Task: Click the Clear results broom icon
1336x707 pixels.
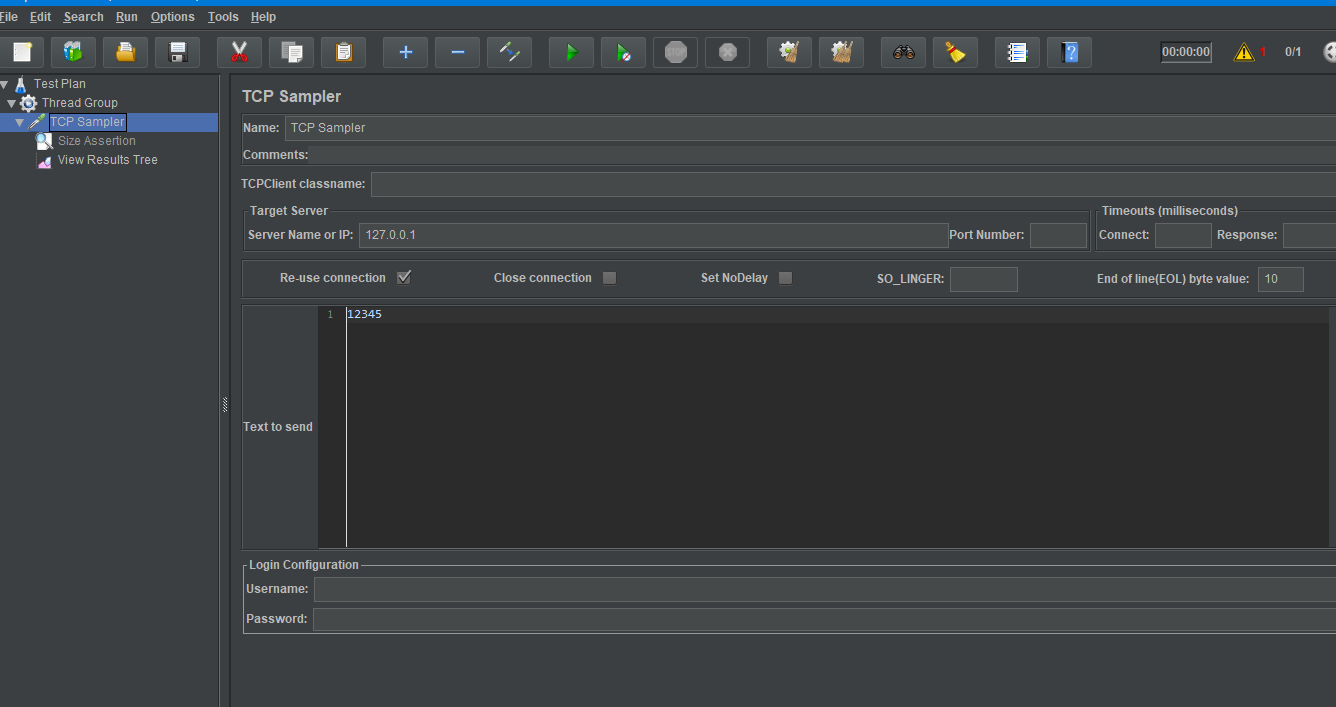Action: click(789, 52)
